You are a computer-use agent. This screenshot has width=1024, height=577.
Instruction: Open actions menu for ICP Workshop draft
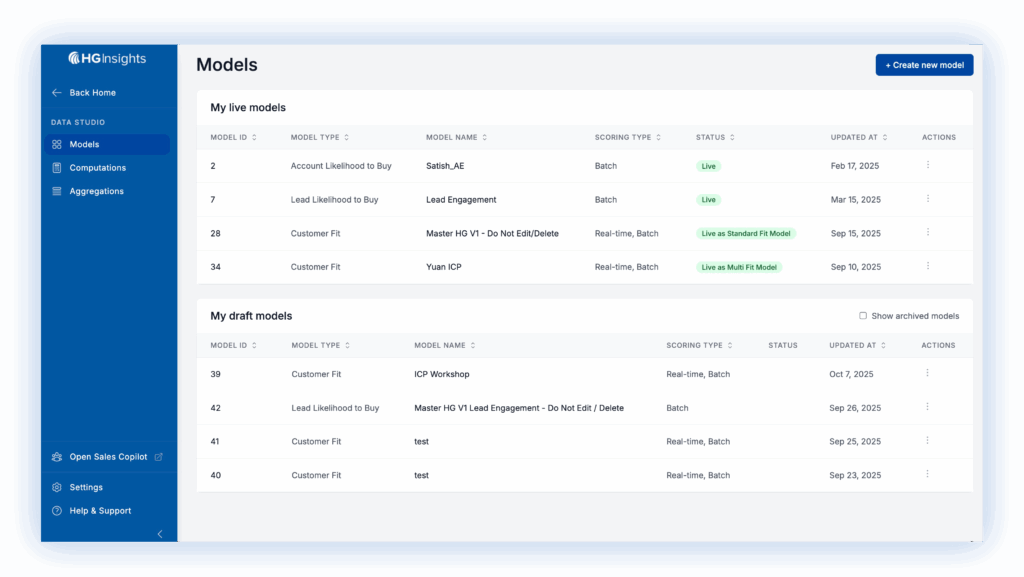pos(927,374)
